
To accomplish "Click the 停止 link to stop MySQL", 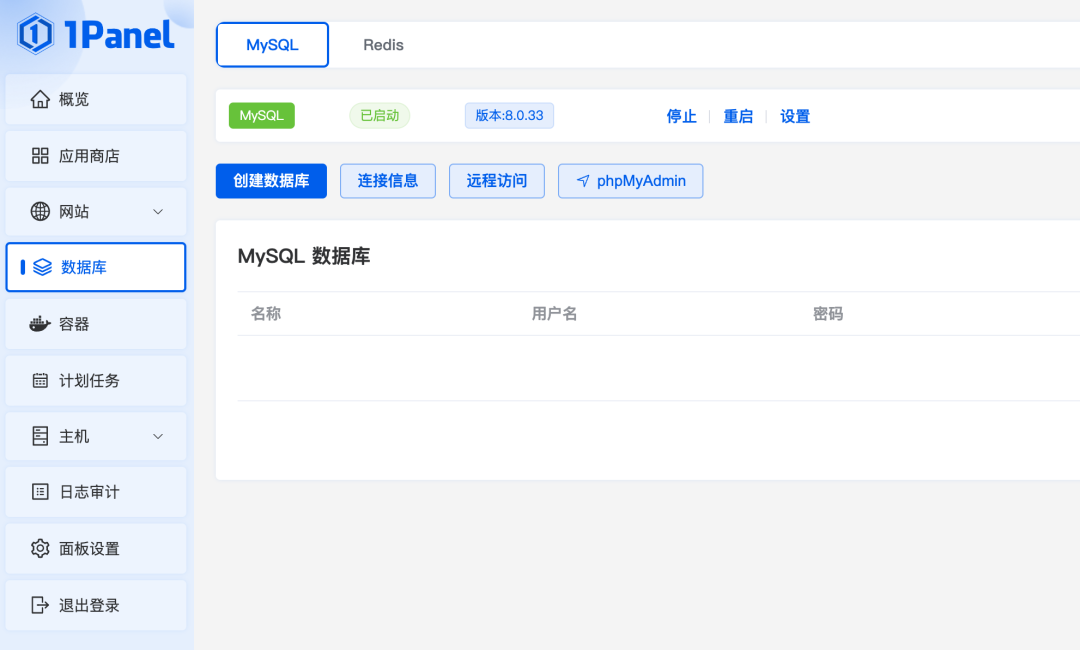I will [681, 116].
